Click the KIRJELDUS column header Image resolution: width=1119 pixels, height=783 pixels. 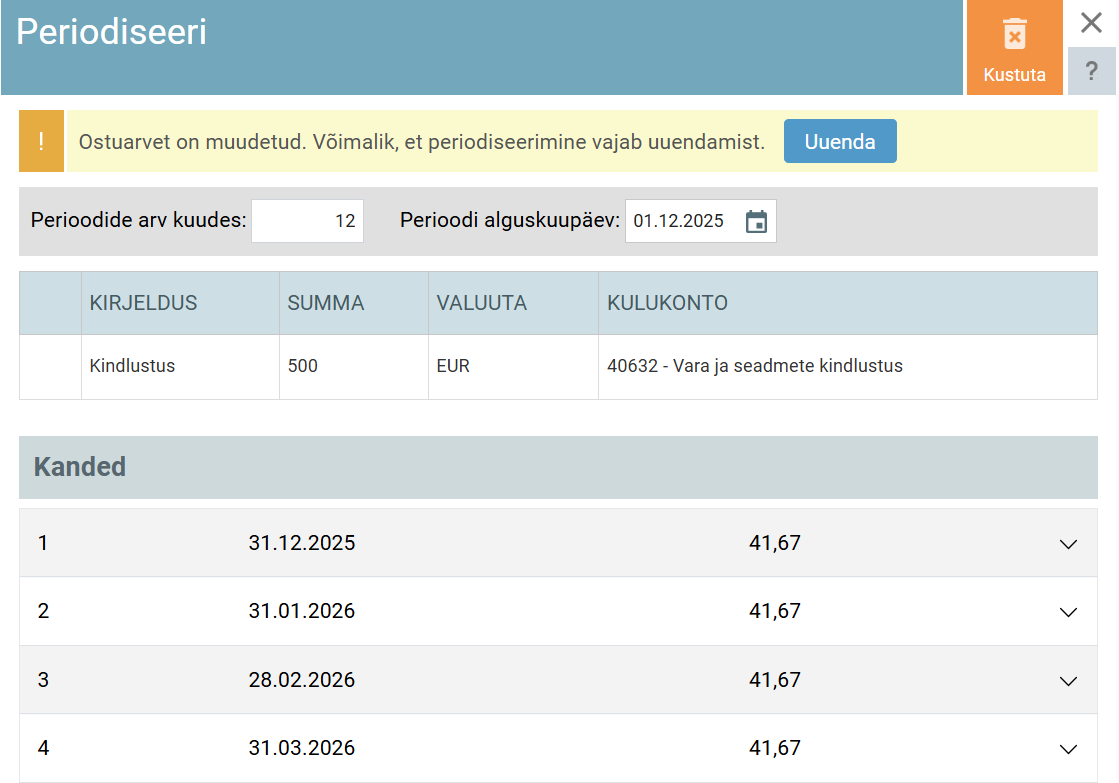143,303
